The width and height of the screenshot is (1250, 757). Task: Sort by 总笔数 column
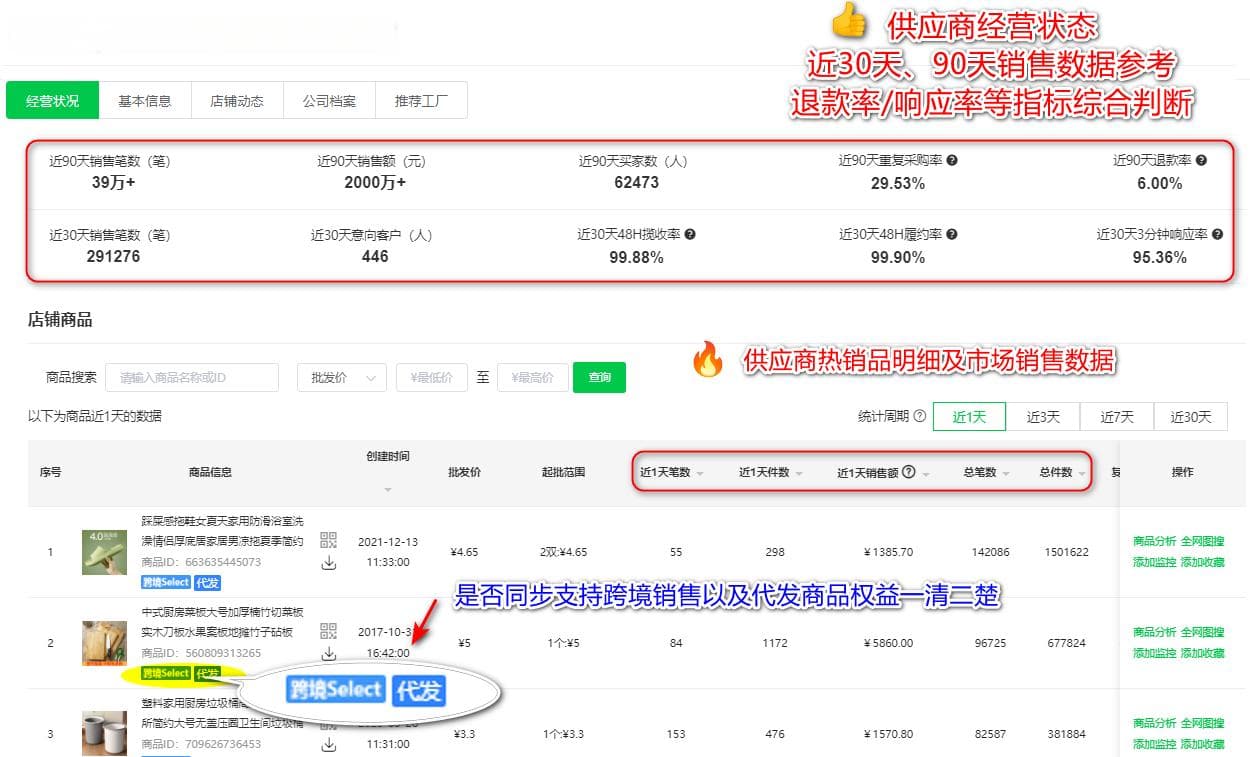[x=1005, y=473]
